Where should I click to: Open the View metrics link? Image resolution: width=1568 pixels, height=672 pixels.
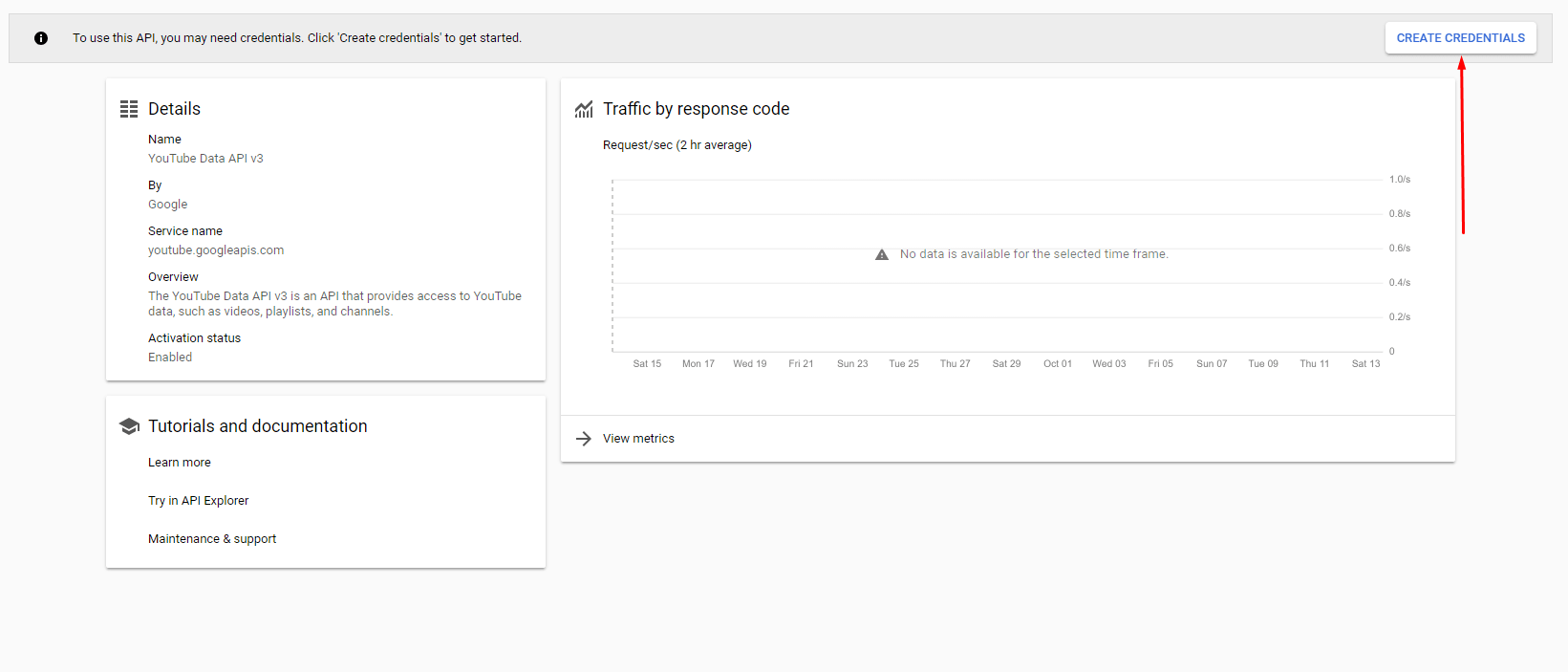tap(638, 439)
